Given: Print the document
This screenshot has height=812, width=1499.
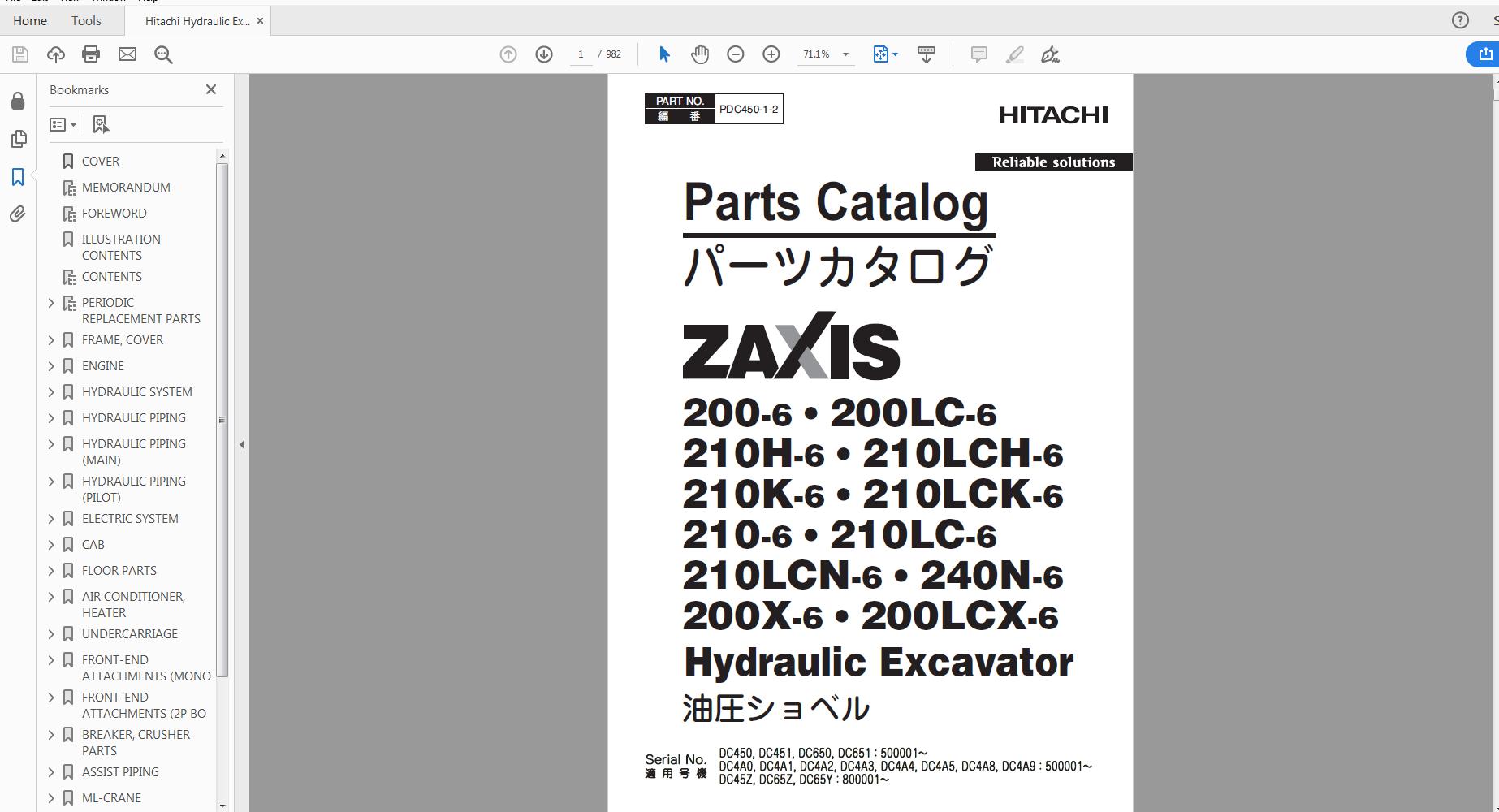Looking at the screenshot, I should pos(91,54).
